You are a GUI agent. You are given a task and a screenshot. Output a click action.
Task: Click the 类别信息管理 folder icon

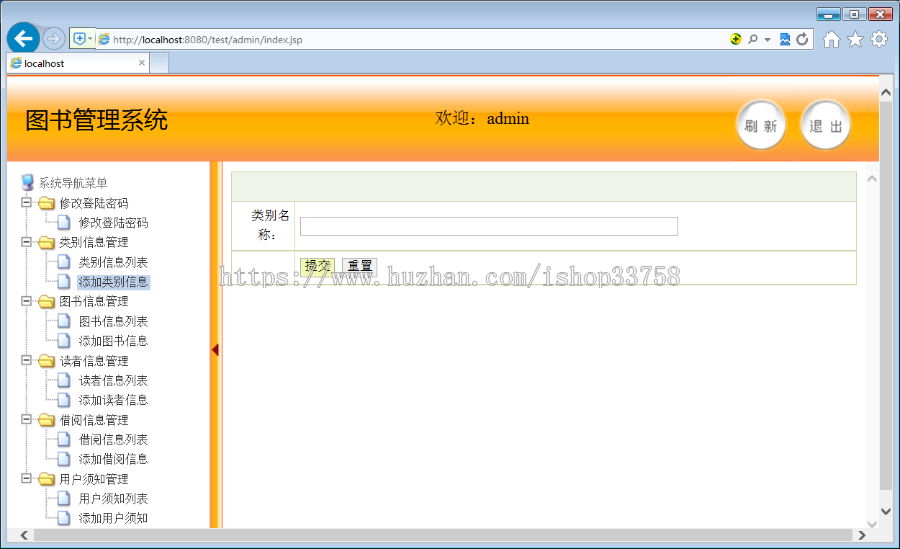tap(46, 242)
